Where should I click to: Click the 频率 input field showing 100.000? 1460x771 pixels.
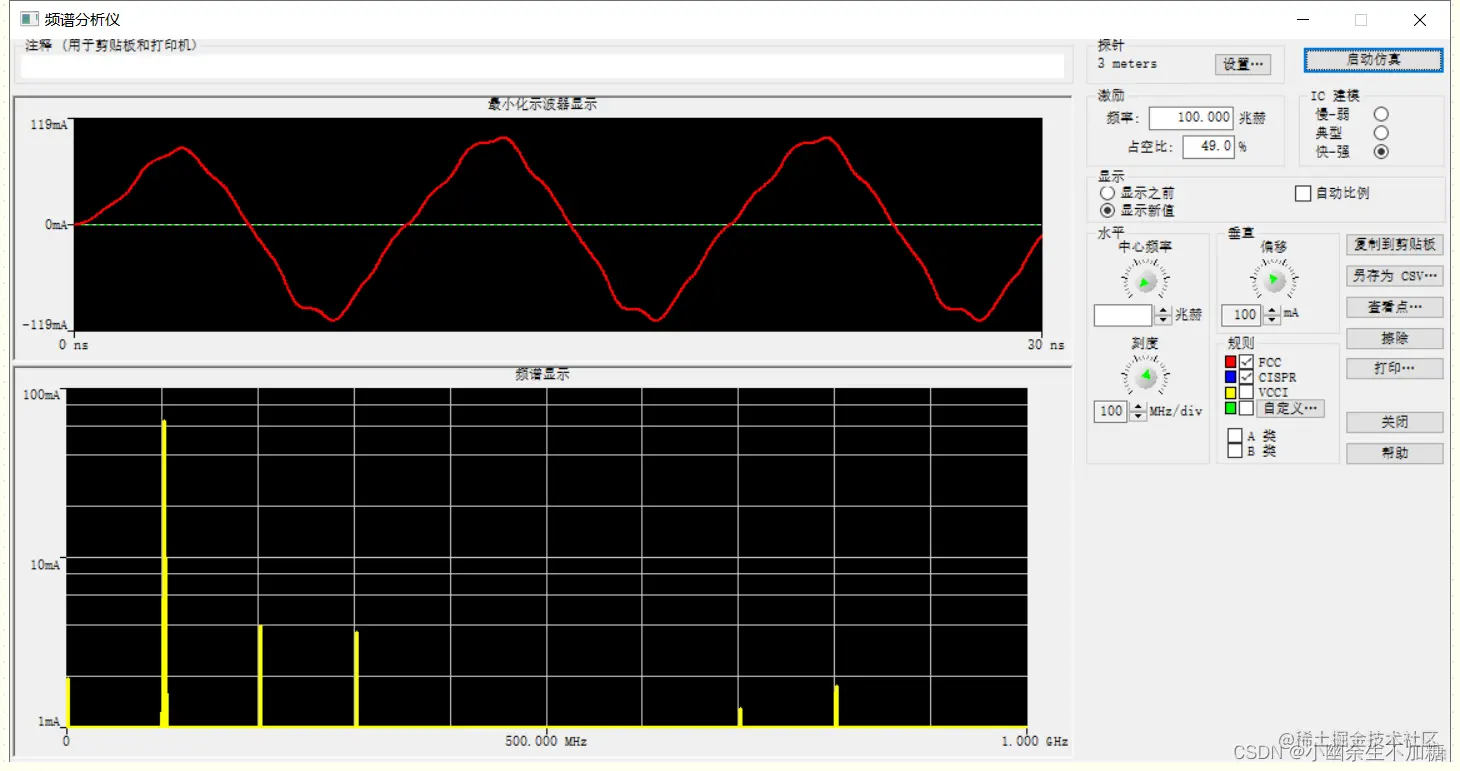point(1190,118)
